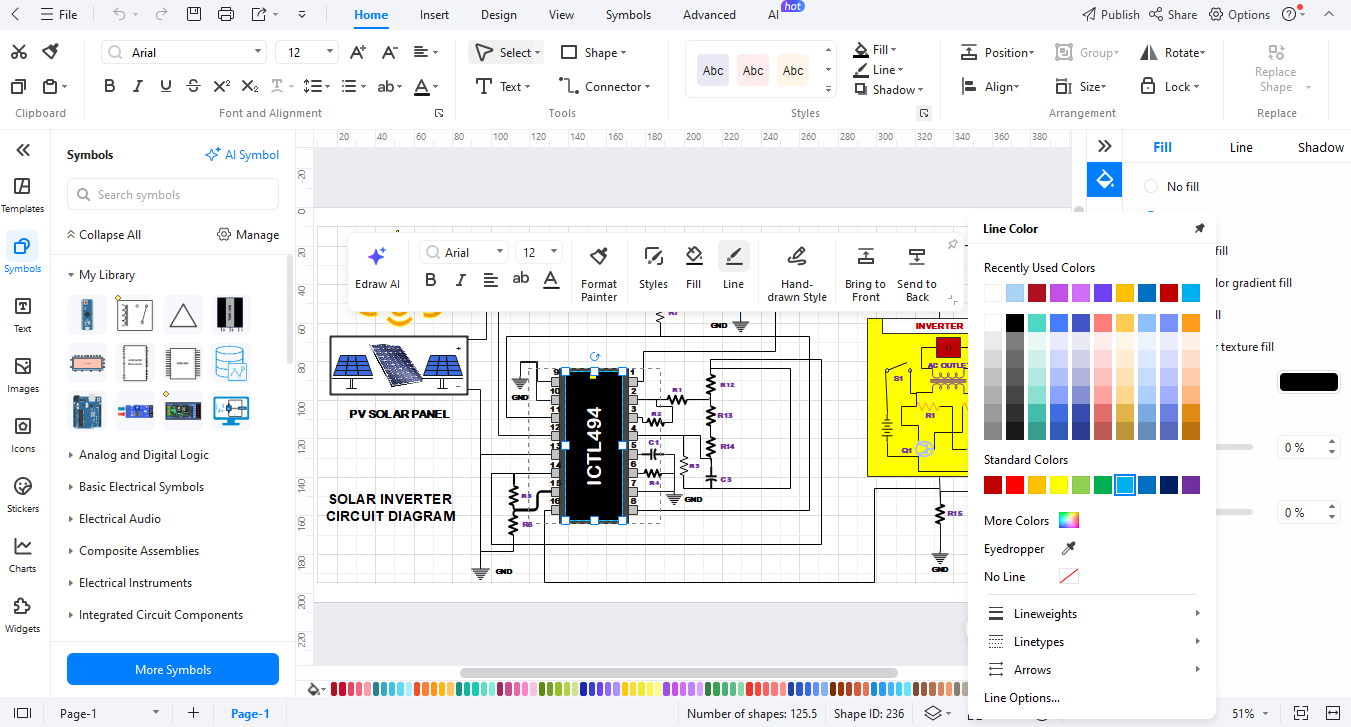Collapse the My Library section
This screenshot has width=1351, height=727.
(x=71, y=275)
